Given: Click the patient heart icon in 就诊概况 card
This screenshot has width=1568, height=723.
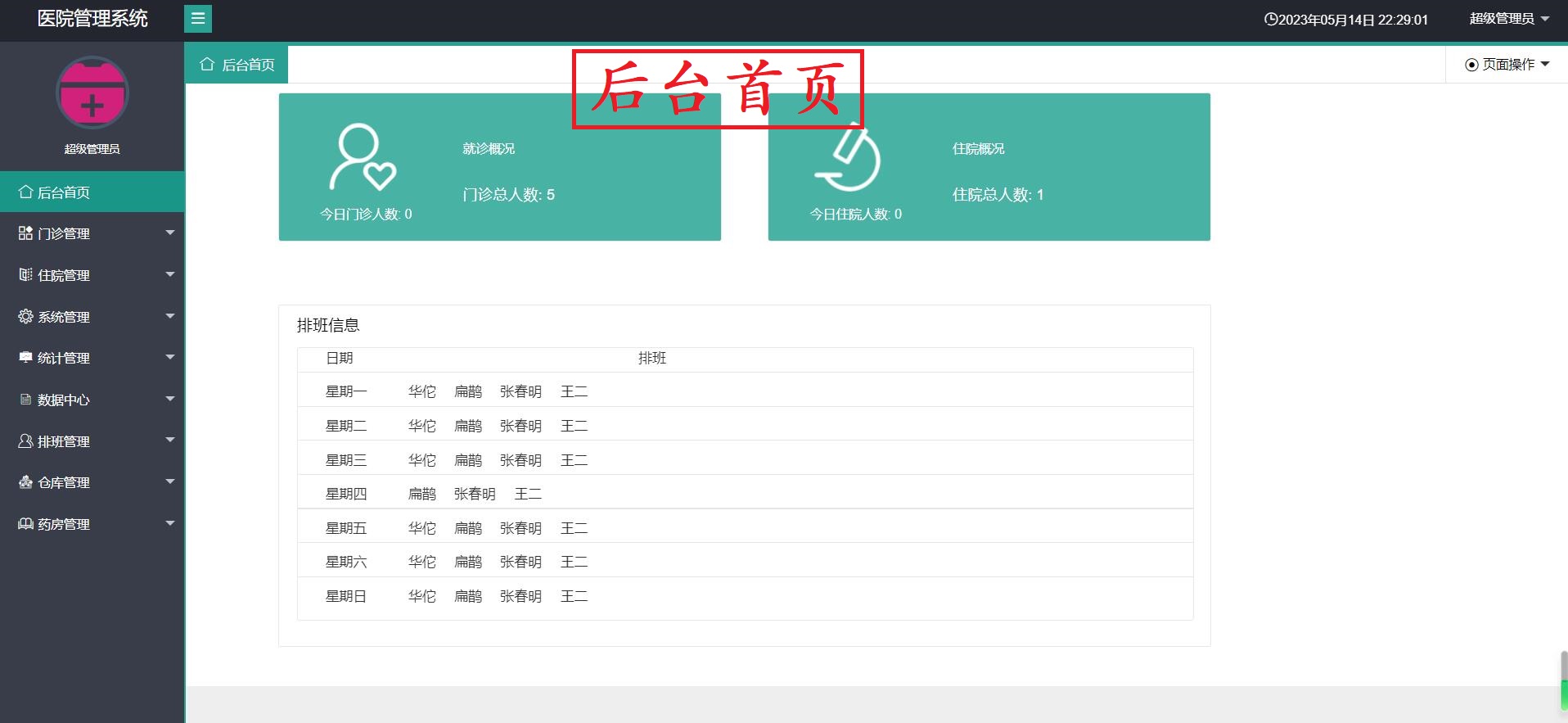Looking at the screenshot, I should point(362,157).
